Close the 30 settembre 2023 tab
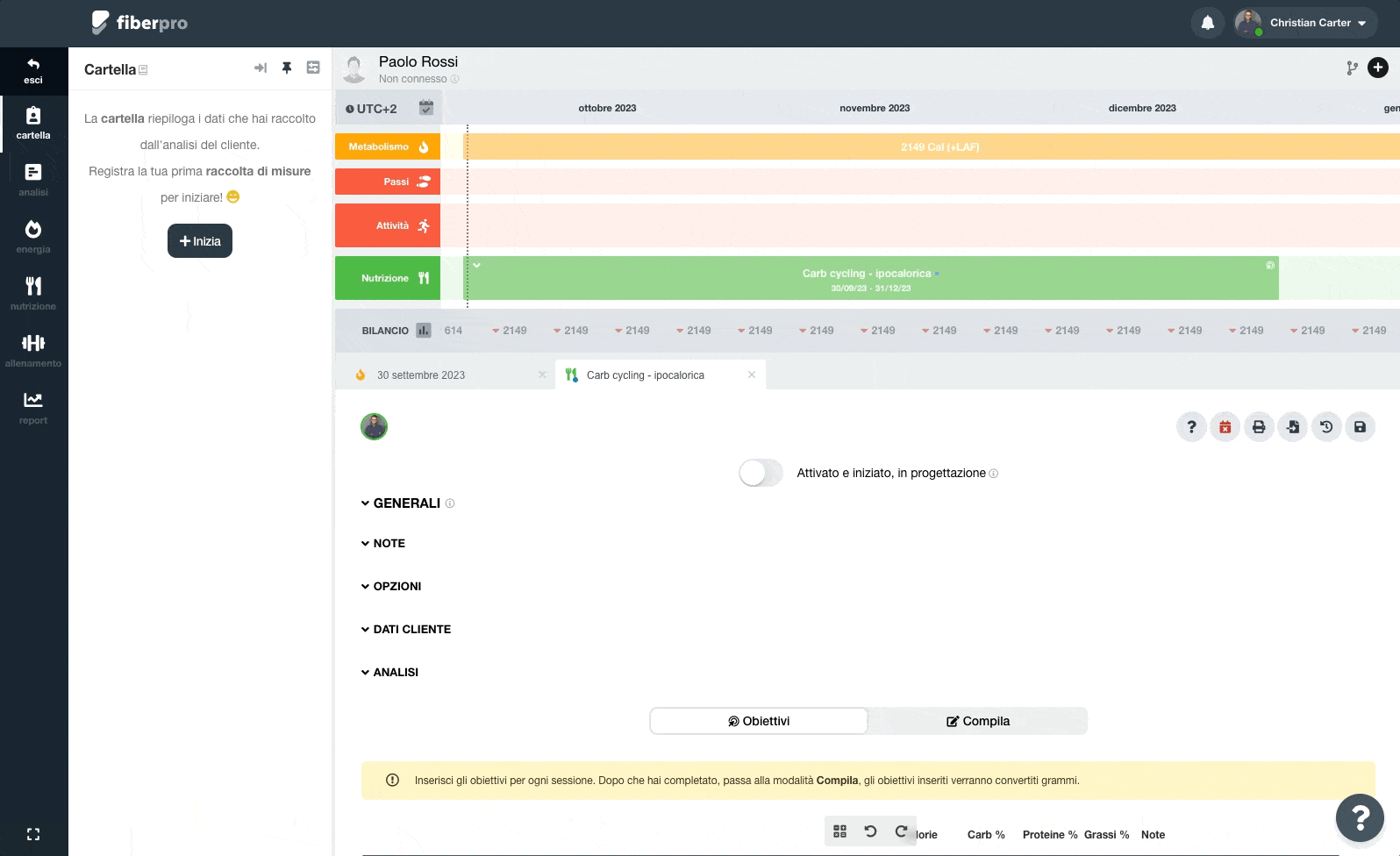Viewport: 1400px width, 856px height. tap(542, 374)
